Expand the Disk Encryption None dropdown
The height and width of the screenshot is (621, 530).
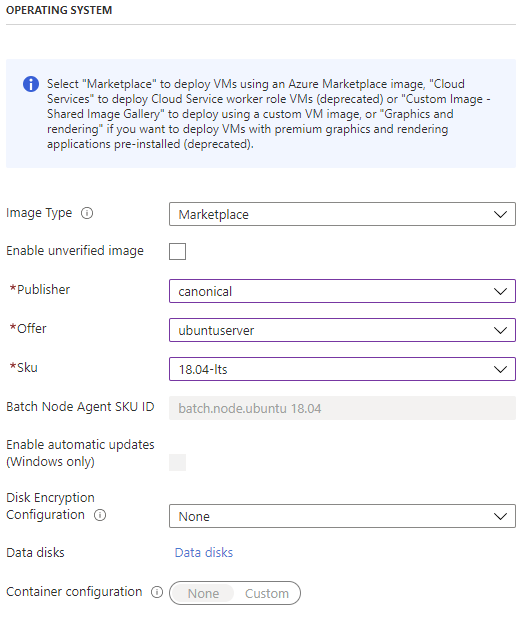click(342, 516)
